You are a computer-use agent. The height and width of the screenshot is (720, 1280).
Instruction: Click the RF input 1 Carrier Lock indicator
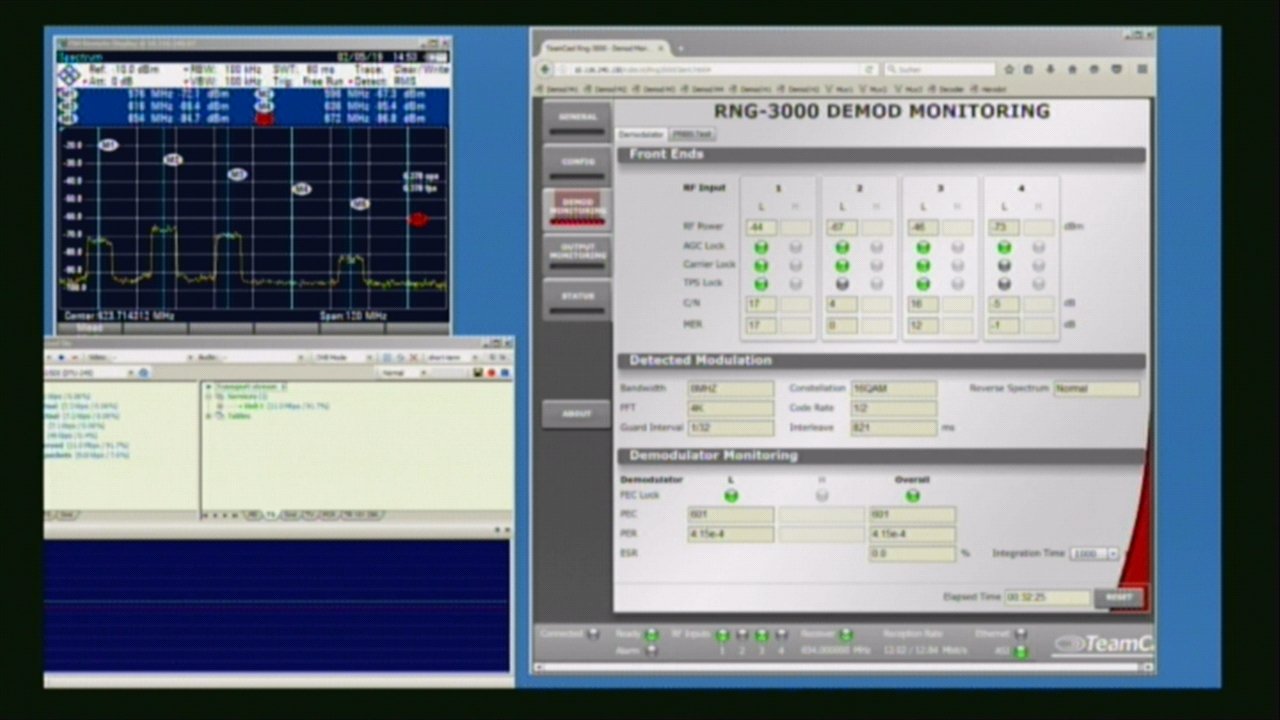[761, 265]
